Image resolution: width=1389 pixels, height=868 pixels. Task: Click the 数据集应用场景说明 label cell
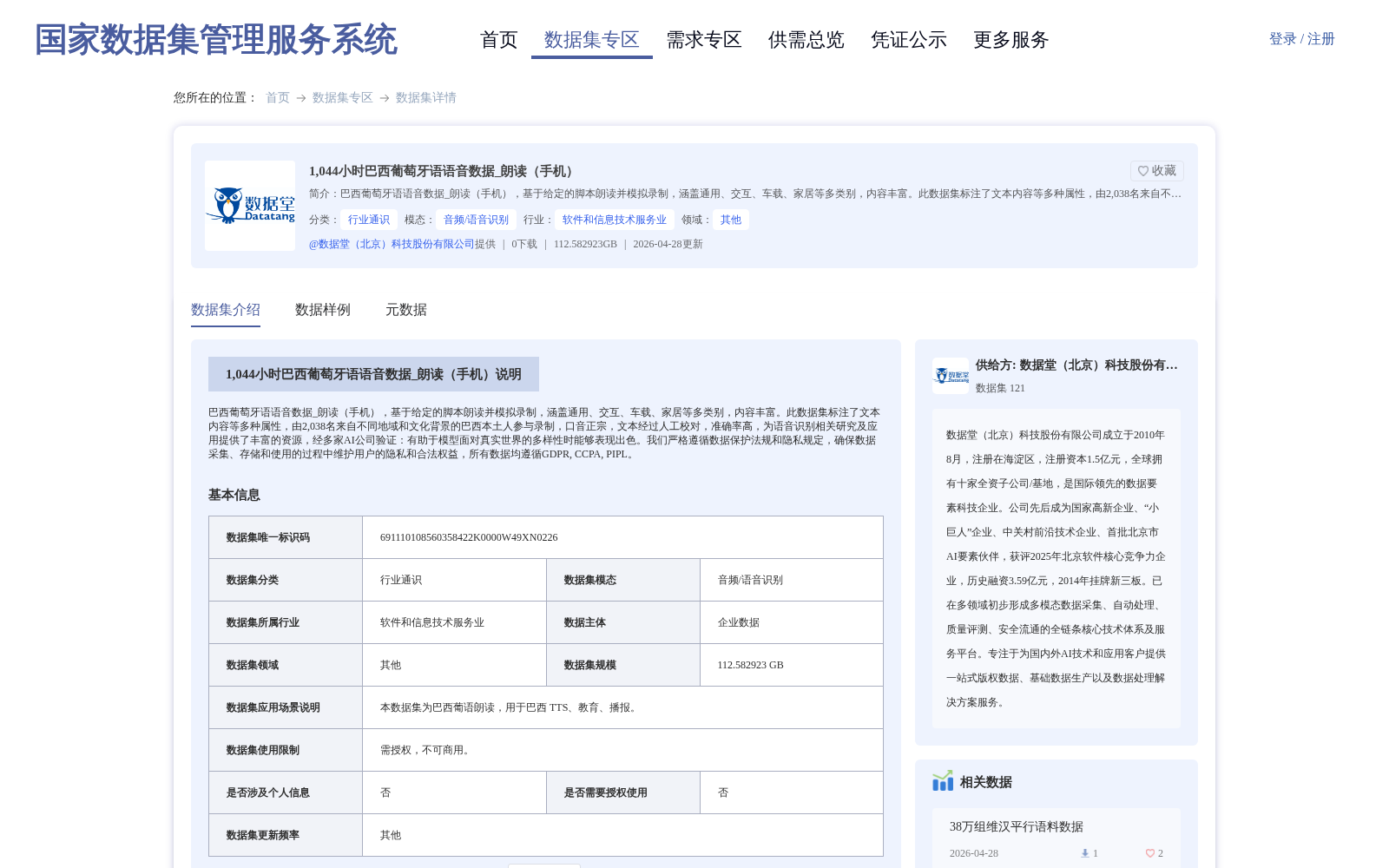[x=286, y=707]
